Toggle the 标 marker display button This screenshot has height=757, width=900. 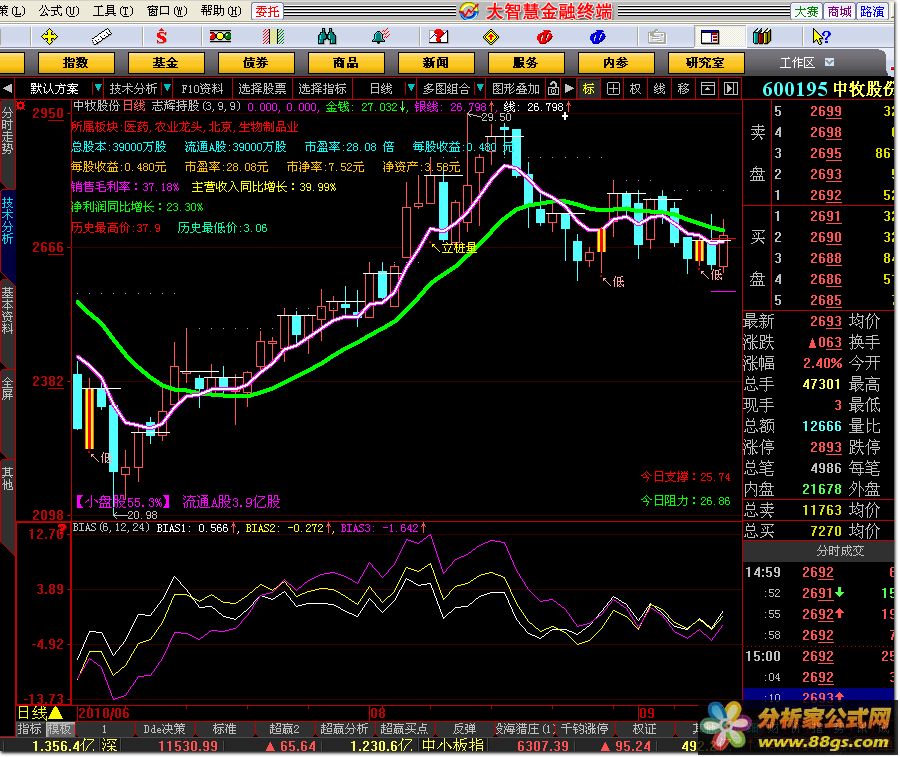588,89
